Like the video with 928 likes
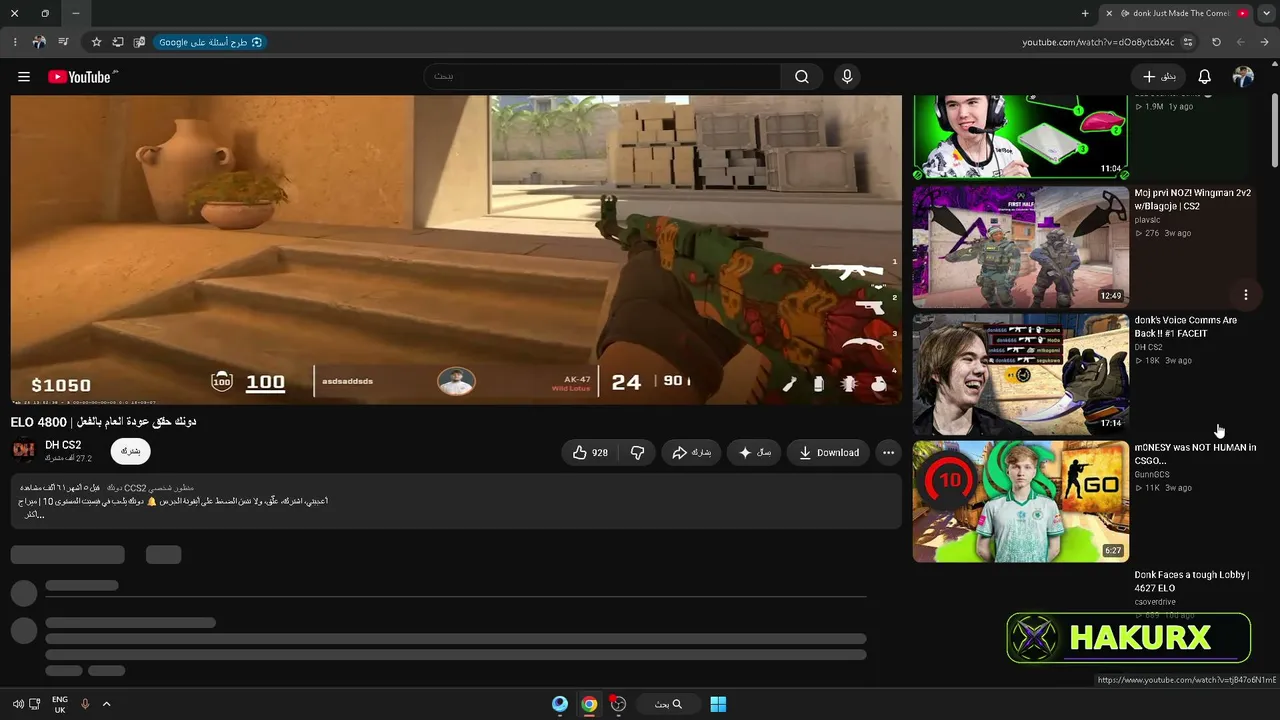 coord(590,453)
